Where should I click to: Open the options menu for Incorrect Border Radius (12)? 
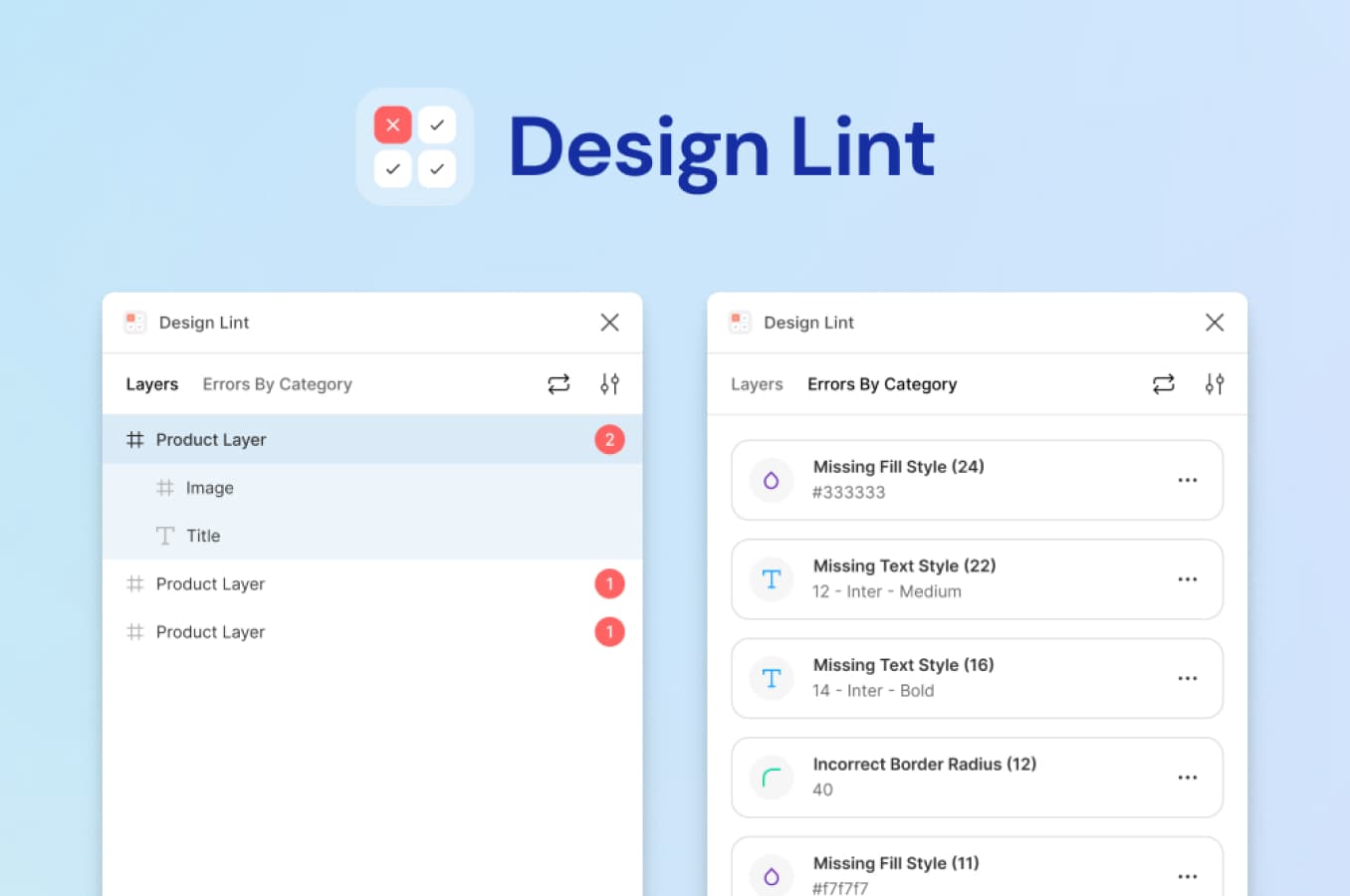pyautogui.click(x=1187, y=778)
